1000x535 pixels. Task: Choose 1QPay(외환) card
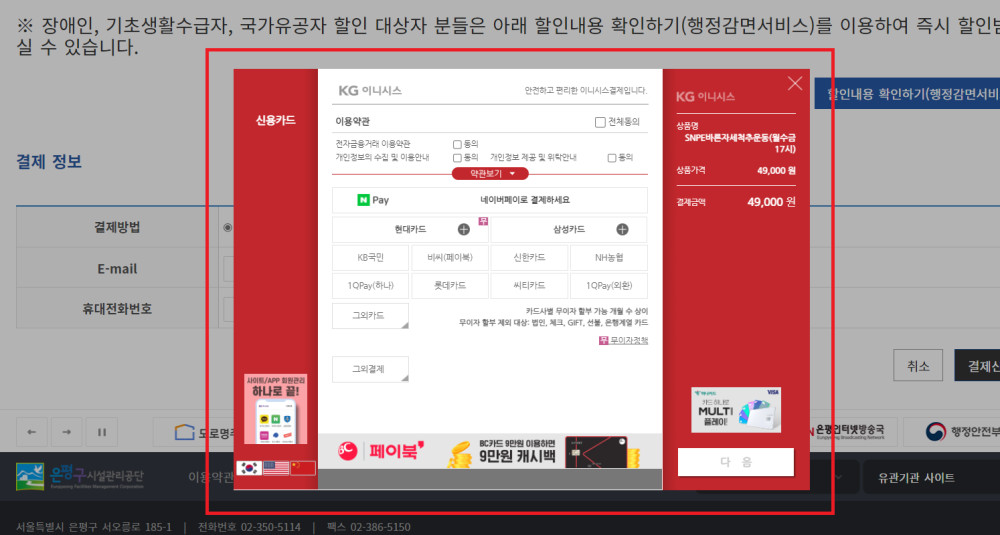pos(608,286)
